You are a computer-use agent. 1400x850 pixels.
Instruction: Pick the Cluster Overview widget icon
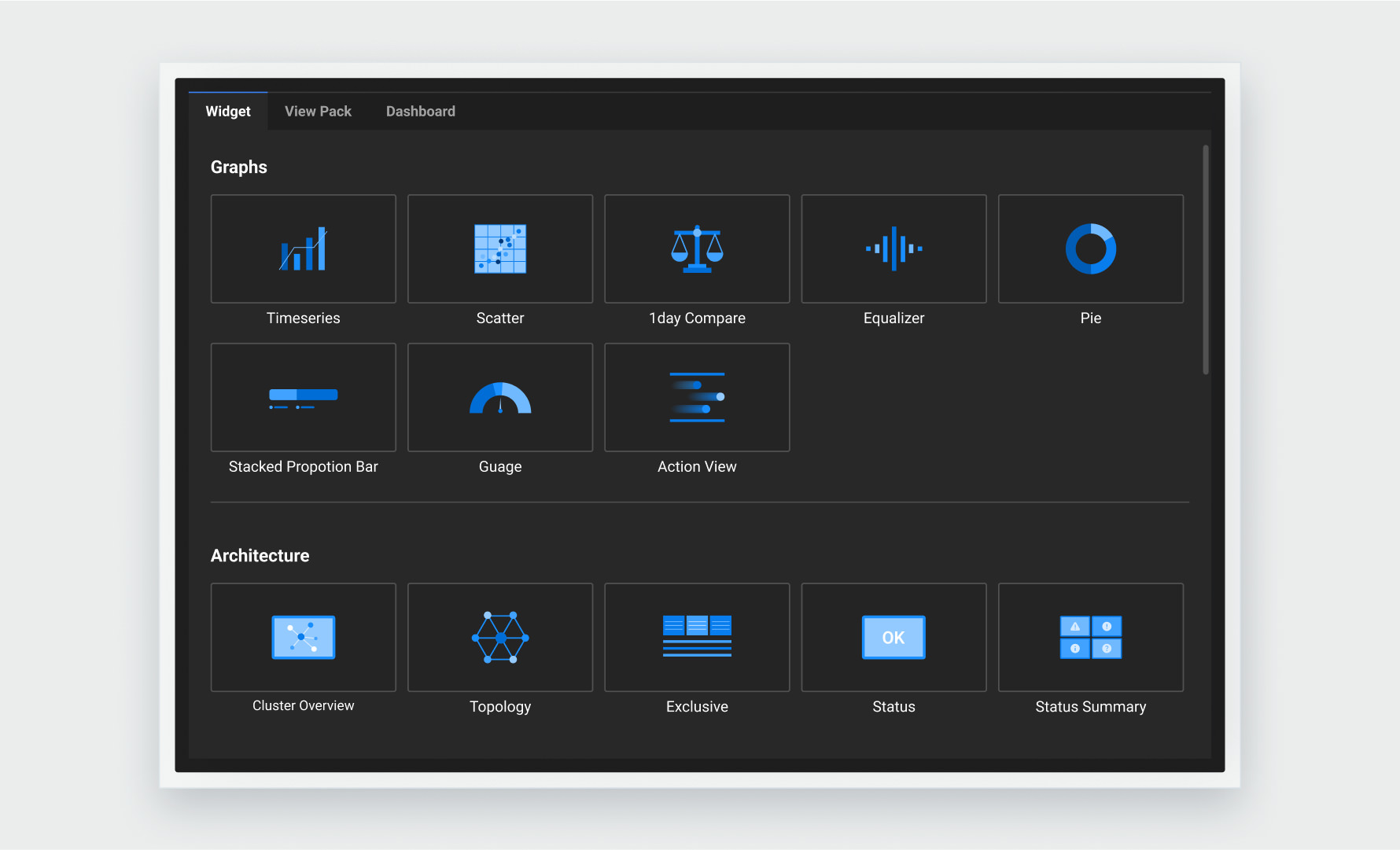point(303,637)
